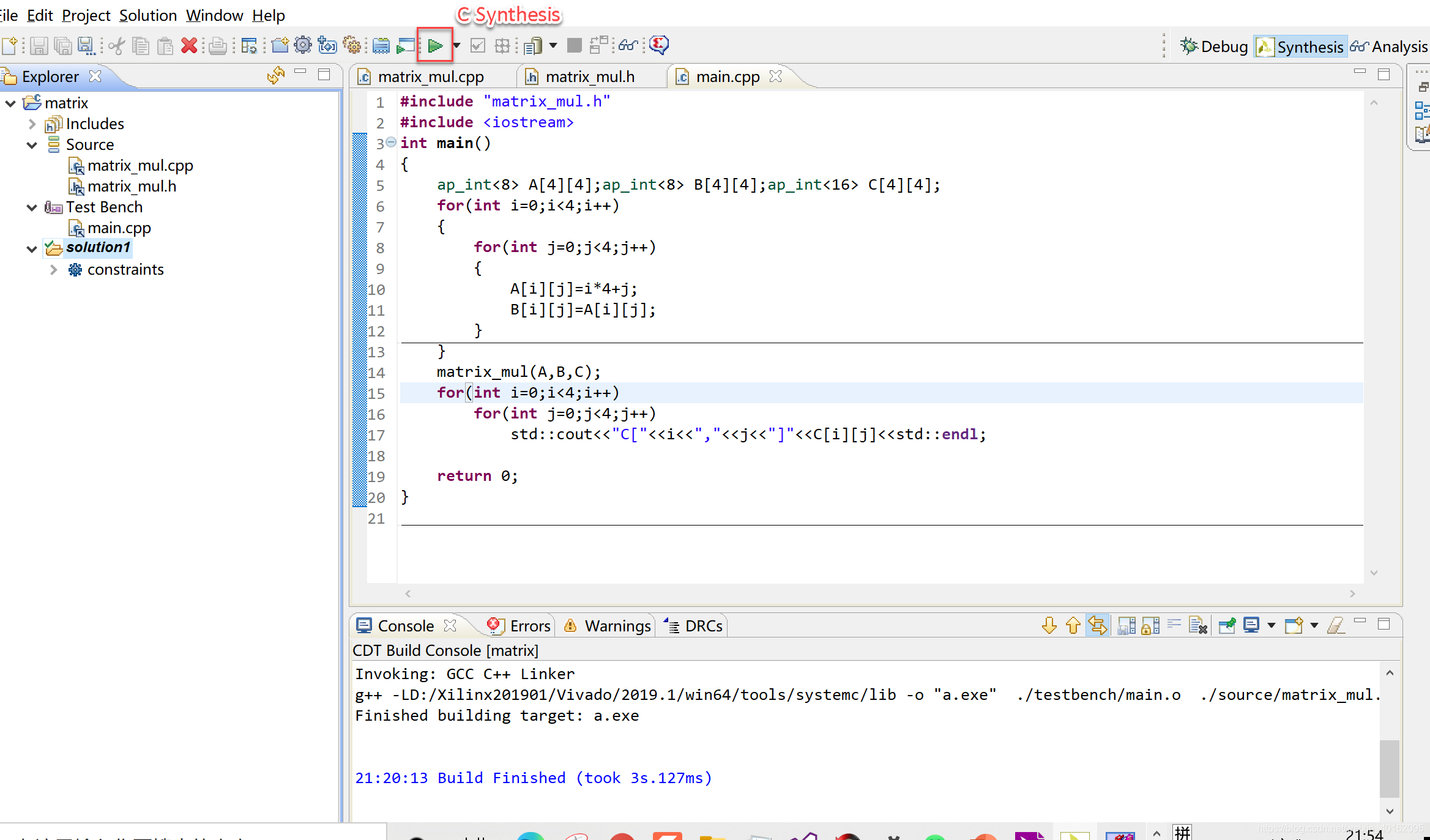Open matrix_mul.cpp in the Source tree
This screenshot has height=840, width=1430.
(140, 166)
